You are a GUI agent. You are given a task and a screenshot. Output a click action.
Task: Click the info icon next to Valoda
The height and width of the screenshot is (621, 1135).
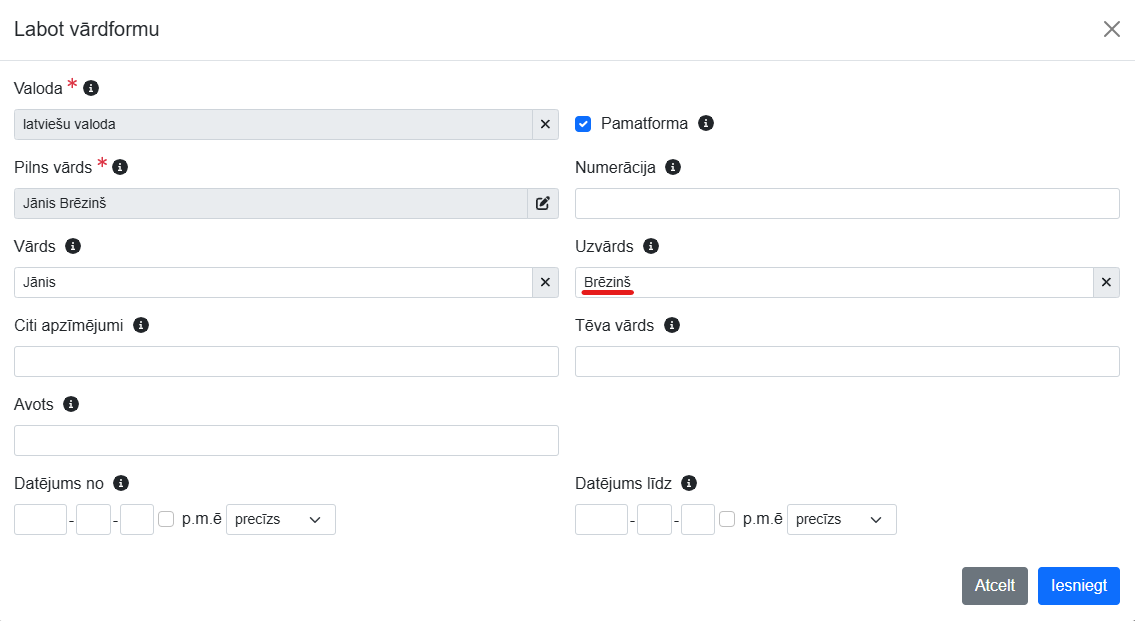tap(91, 88)
